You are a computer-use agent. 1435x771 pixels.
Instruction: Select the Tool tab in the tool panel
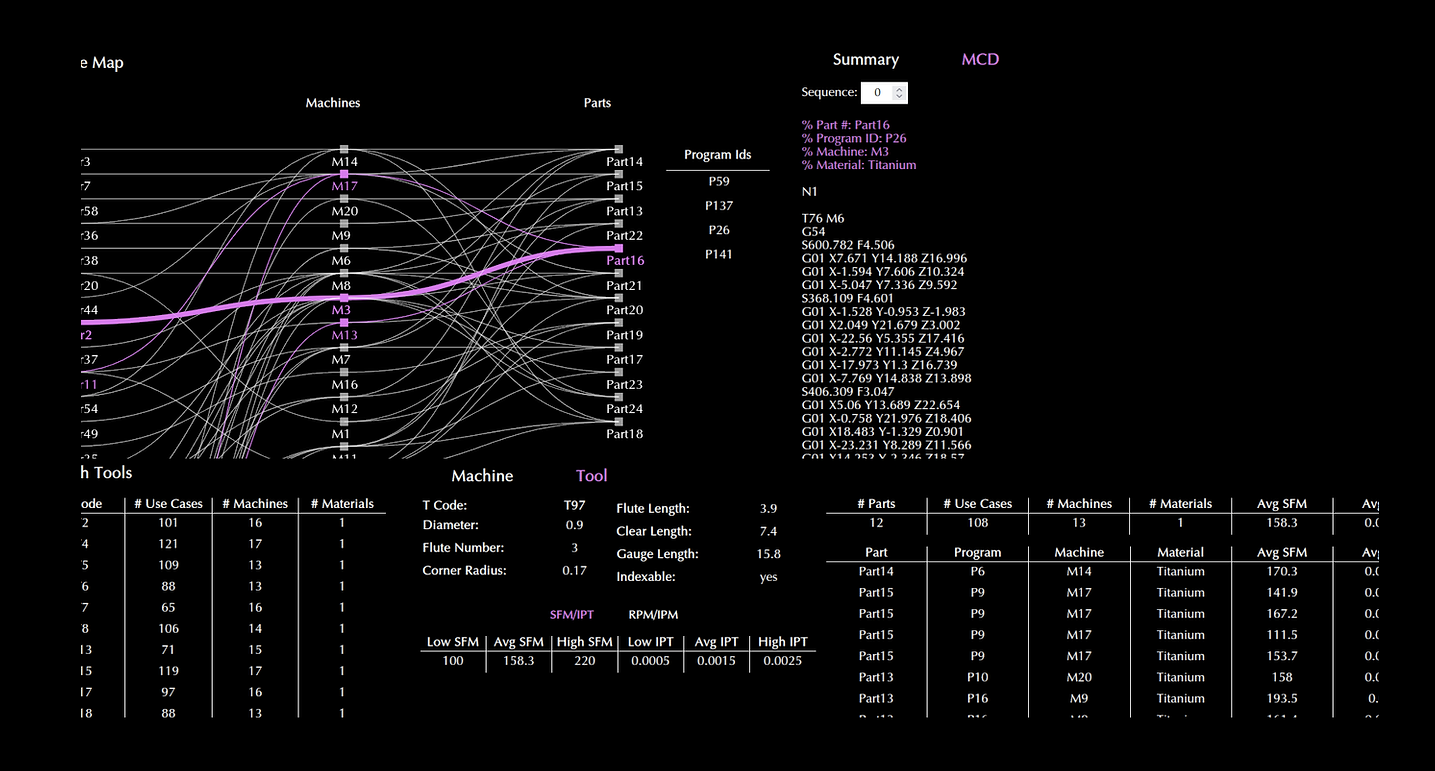pyautogui.click(x=591, y=475)
